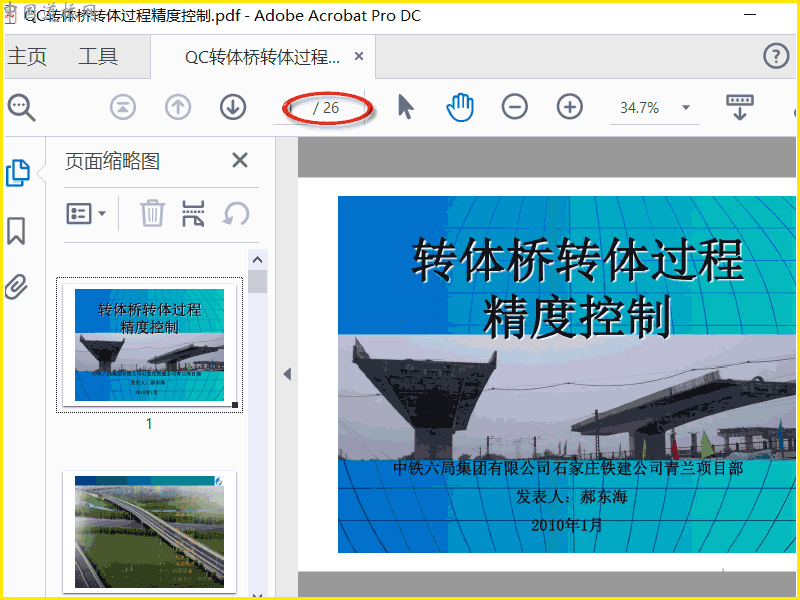Collapse navigation pane with left triangle
The width and height of the screenshot is (800, 600).
[287, 374]
